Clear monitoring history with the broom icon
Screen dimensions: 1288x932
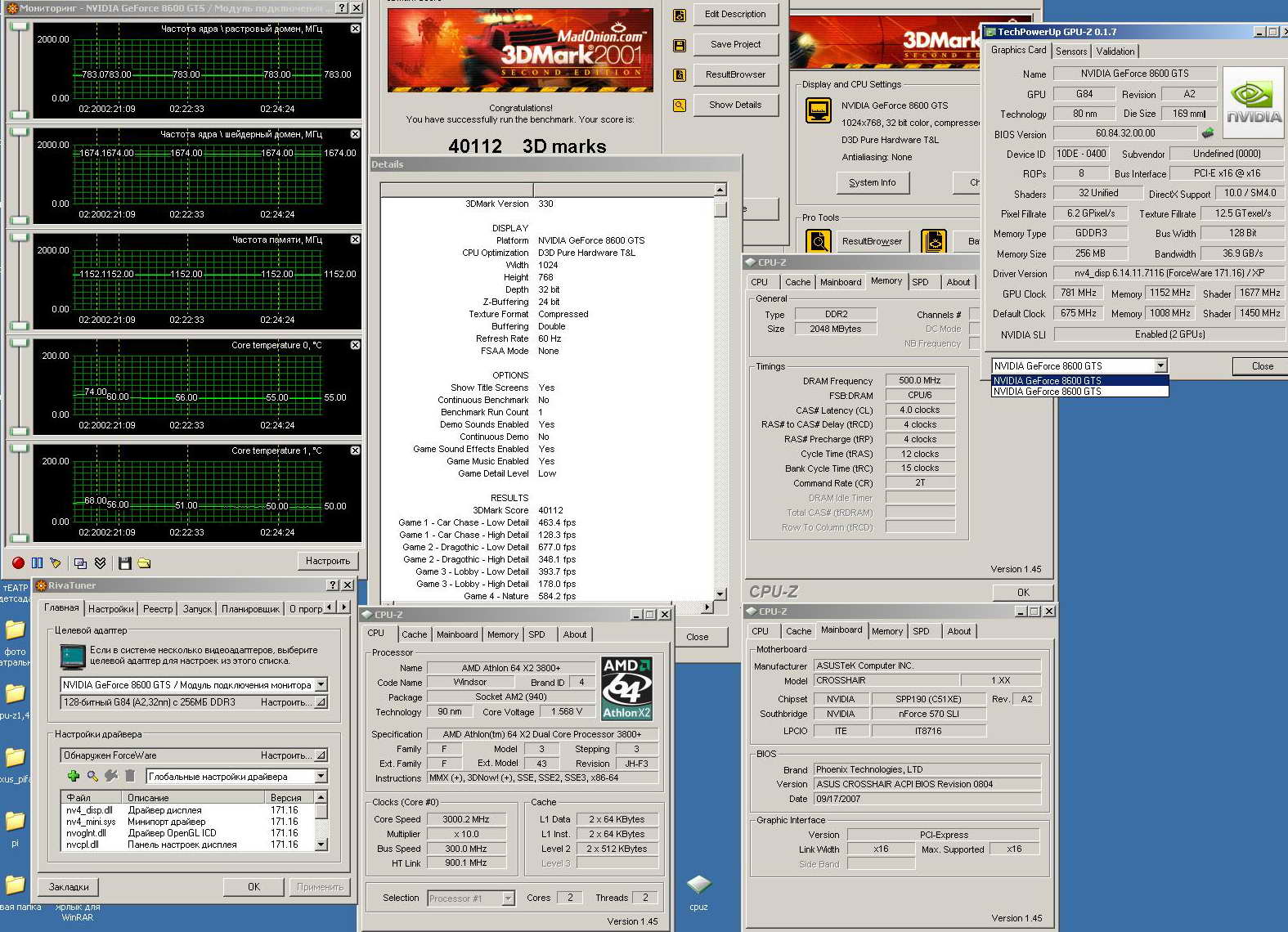[56, 562]
